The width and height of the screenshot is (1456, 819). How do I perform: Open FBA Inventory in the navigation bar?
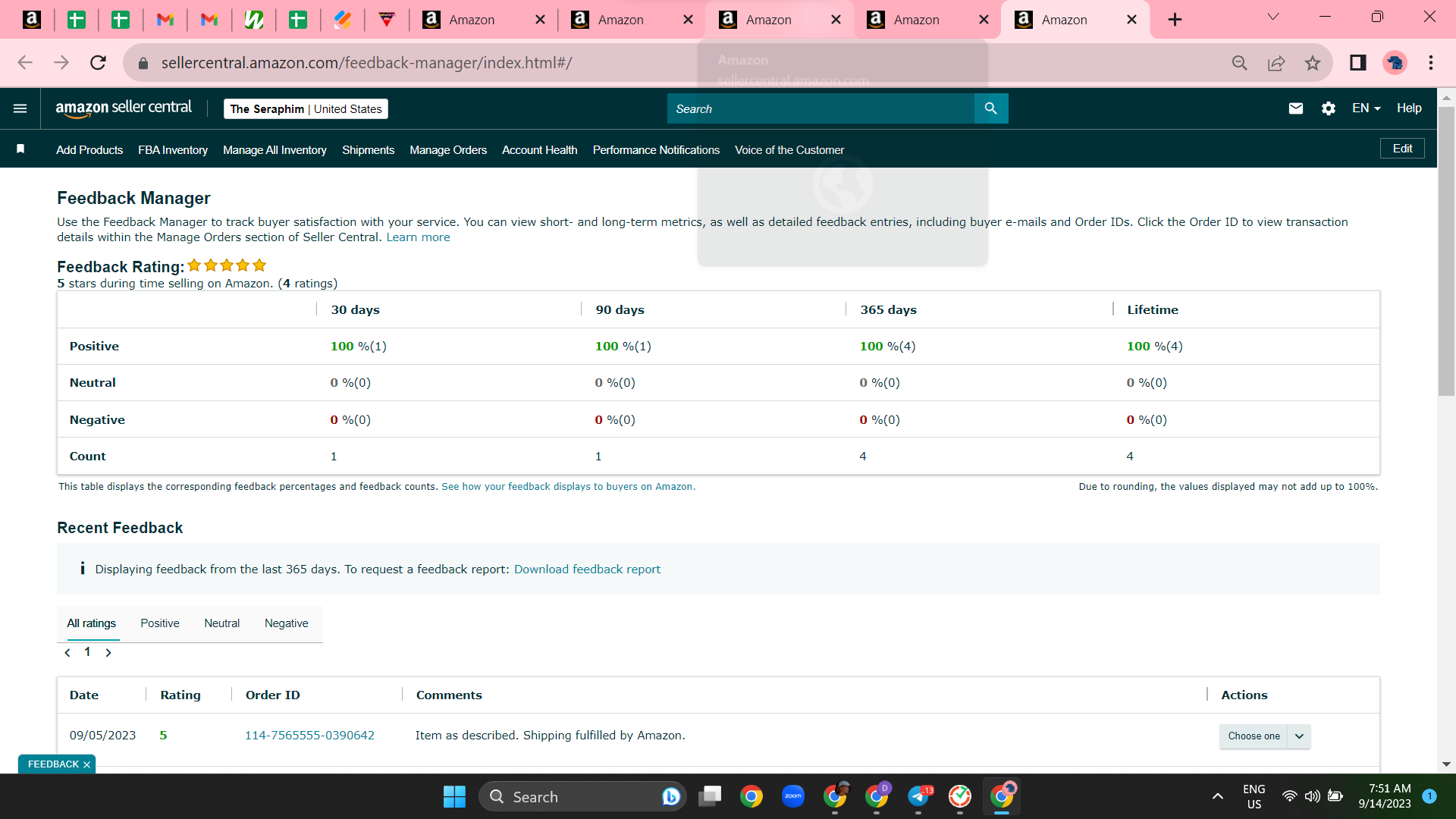[173, 150]
